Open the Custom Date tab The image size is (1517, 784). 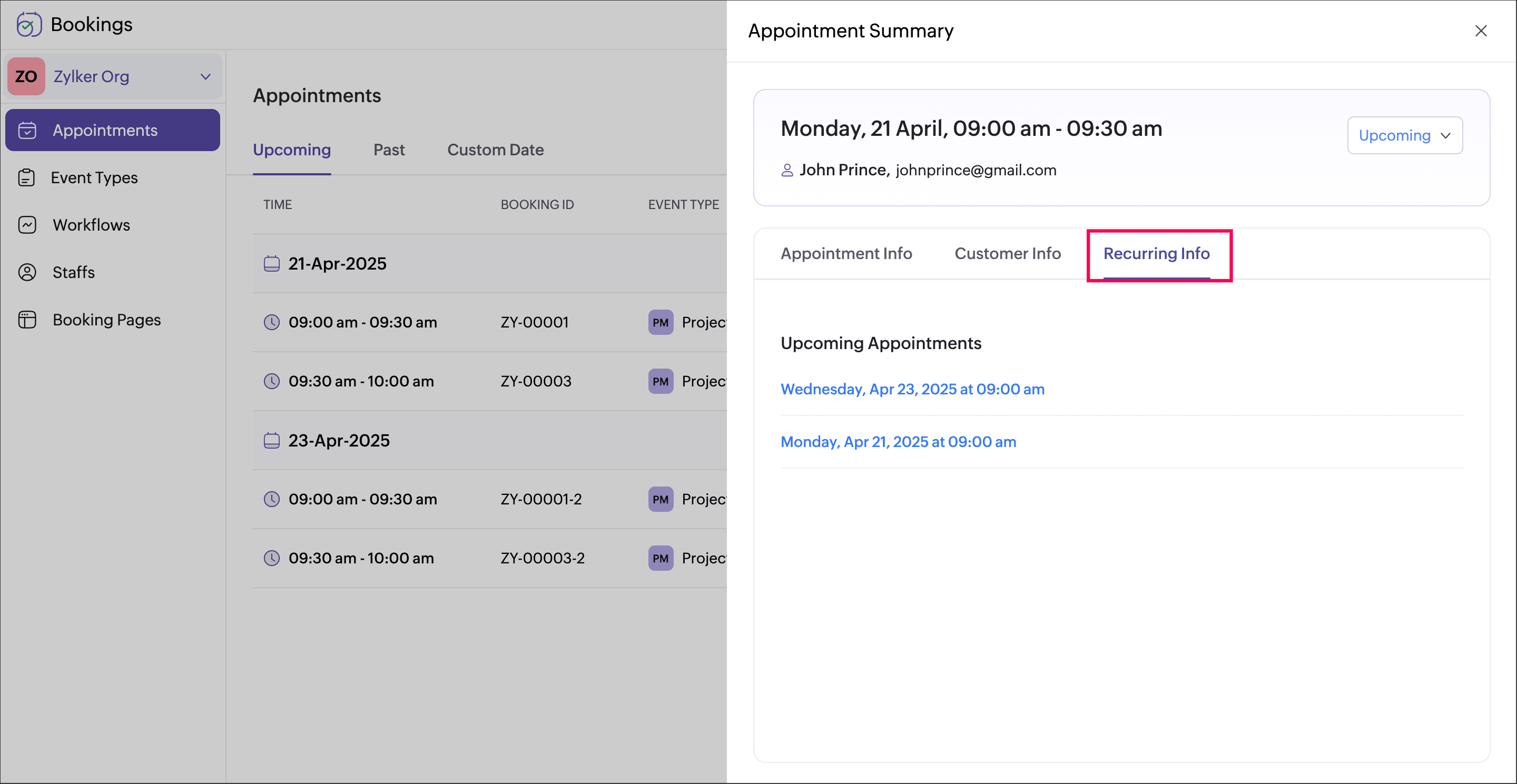click(495, 150)
